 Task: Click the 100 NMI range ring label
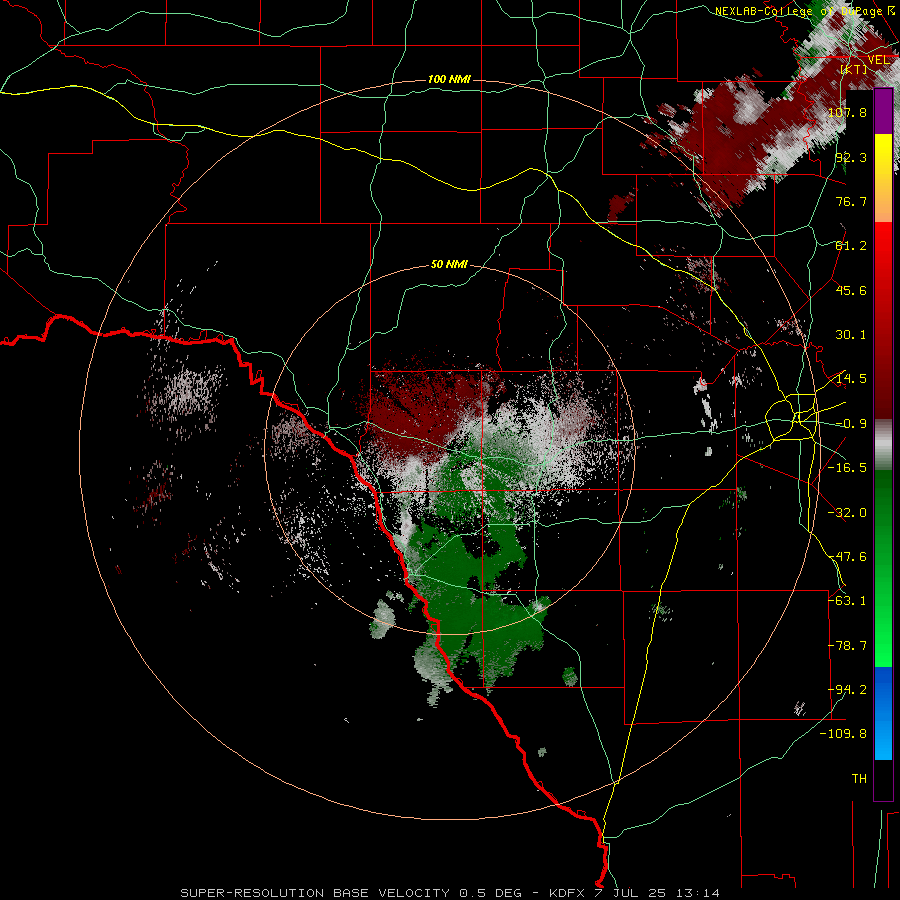(x=449, y=79)
